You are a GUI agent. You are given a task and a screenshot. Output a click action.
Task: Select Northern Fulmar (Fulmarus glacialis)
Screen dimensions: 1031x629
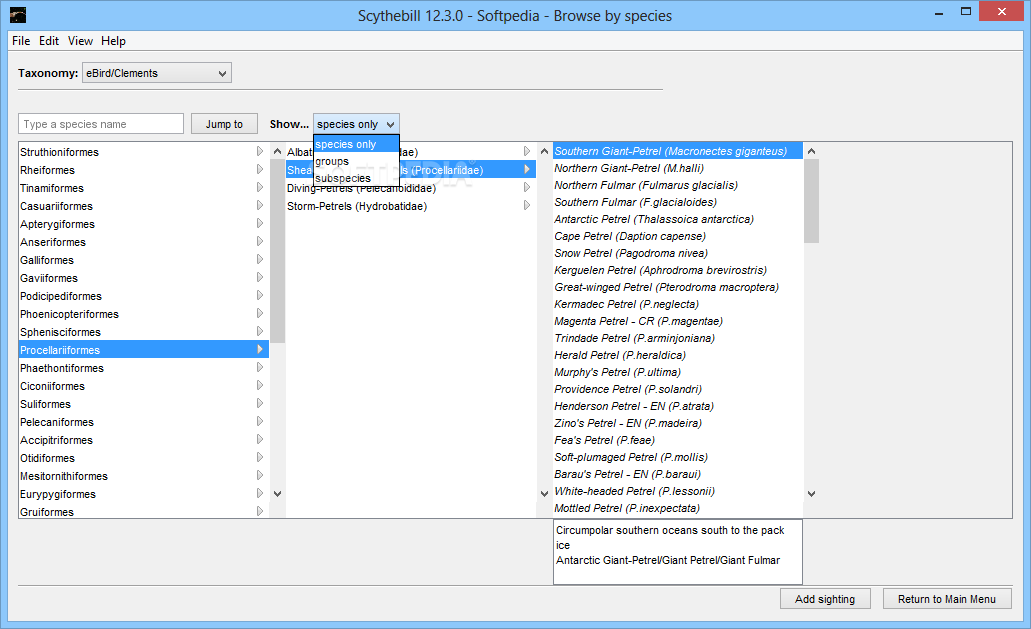[677, 185]
